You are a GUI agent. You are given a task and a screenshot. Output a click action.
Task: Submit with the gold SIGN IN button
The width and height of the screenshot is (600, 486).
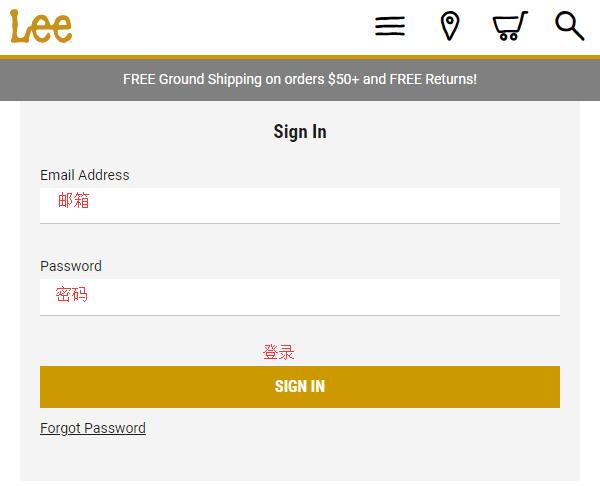point(300,387)
